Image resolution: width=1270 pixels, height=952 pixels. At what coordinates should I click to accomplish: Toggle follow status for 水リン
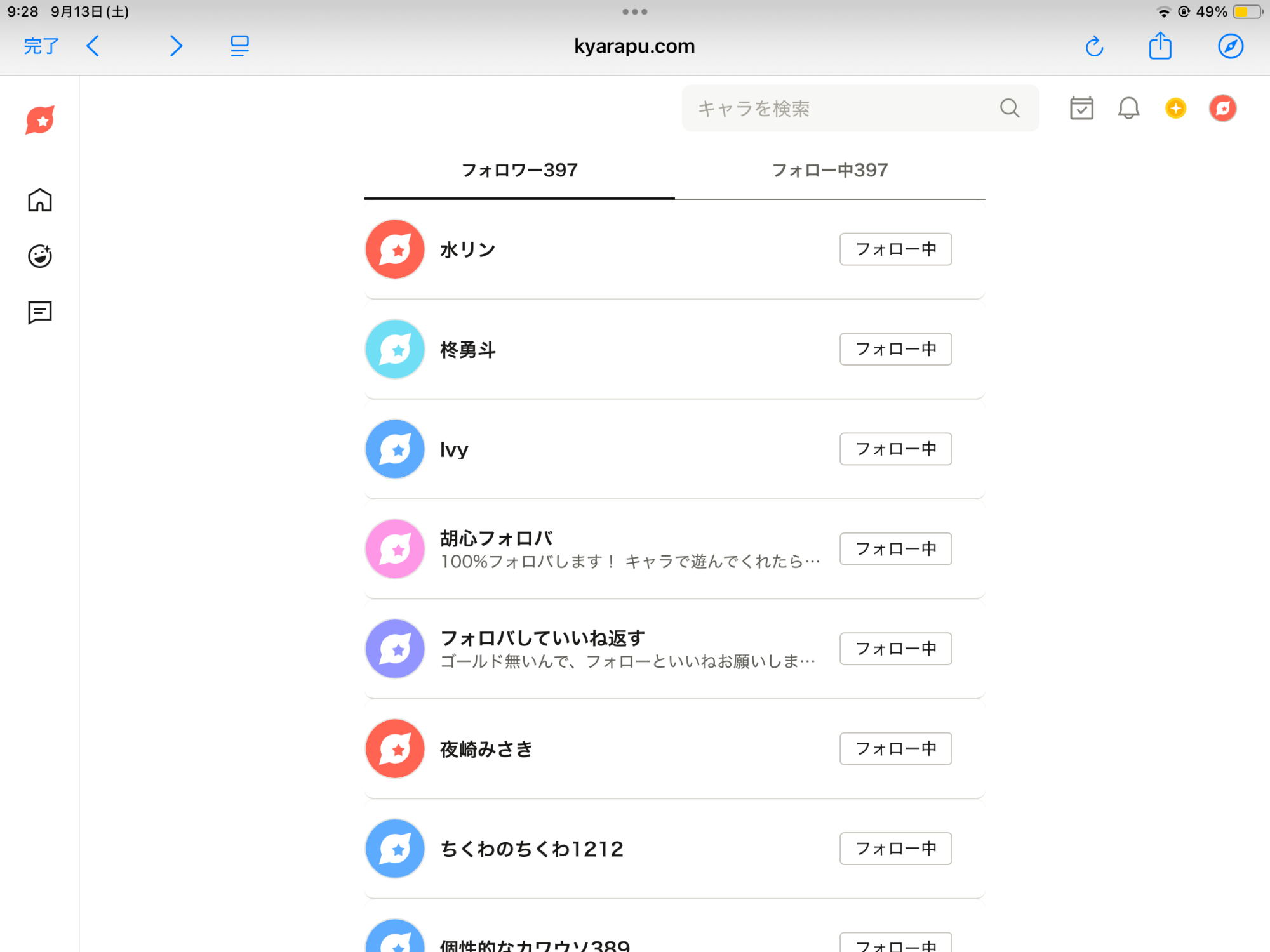(x=895, y=249)
